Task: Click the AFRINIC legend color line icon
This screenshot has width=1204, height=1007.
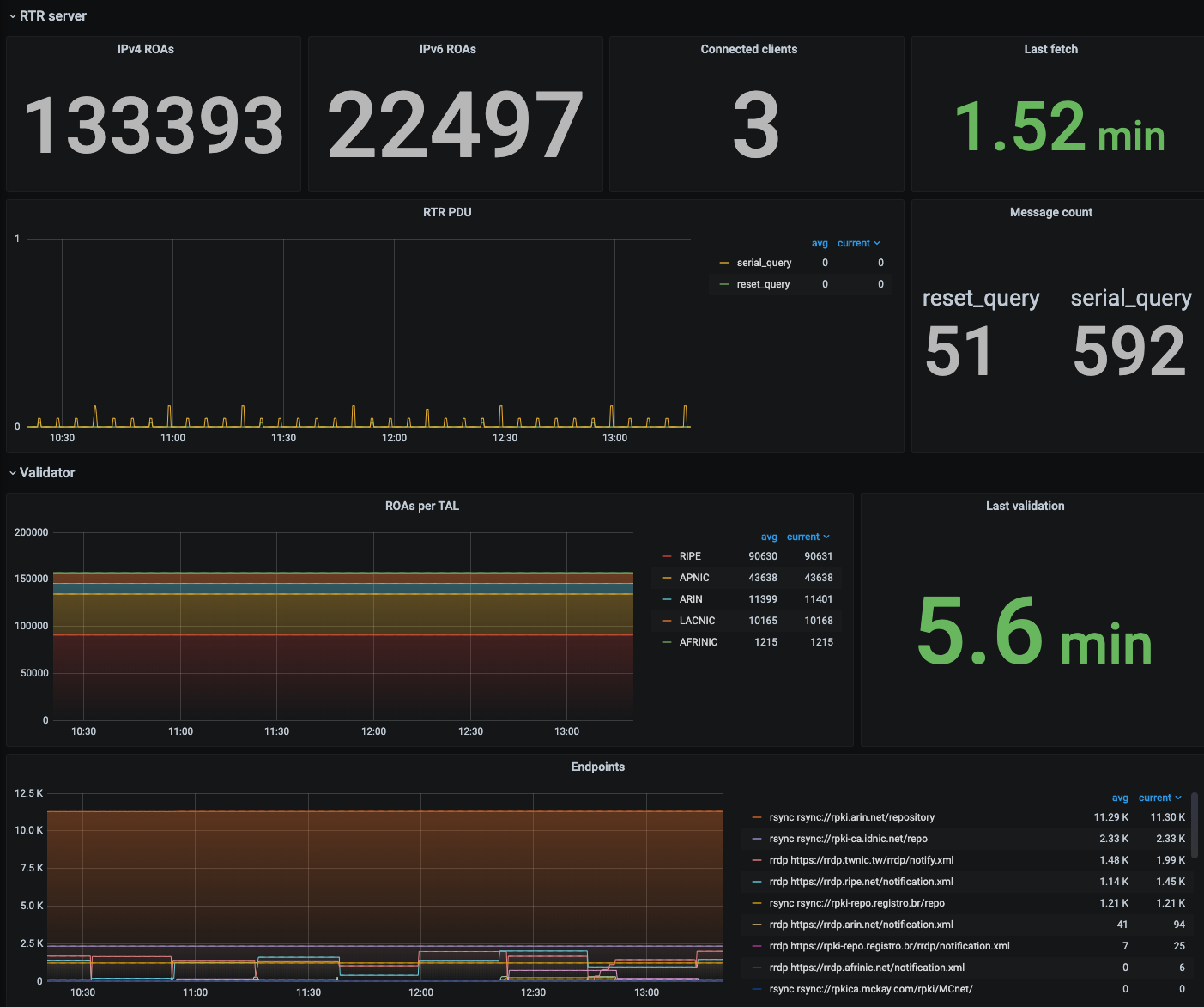Action: point(667,643)
